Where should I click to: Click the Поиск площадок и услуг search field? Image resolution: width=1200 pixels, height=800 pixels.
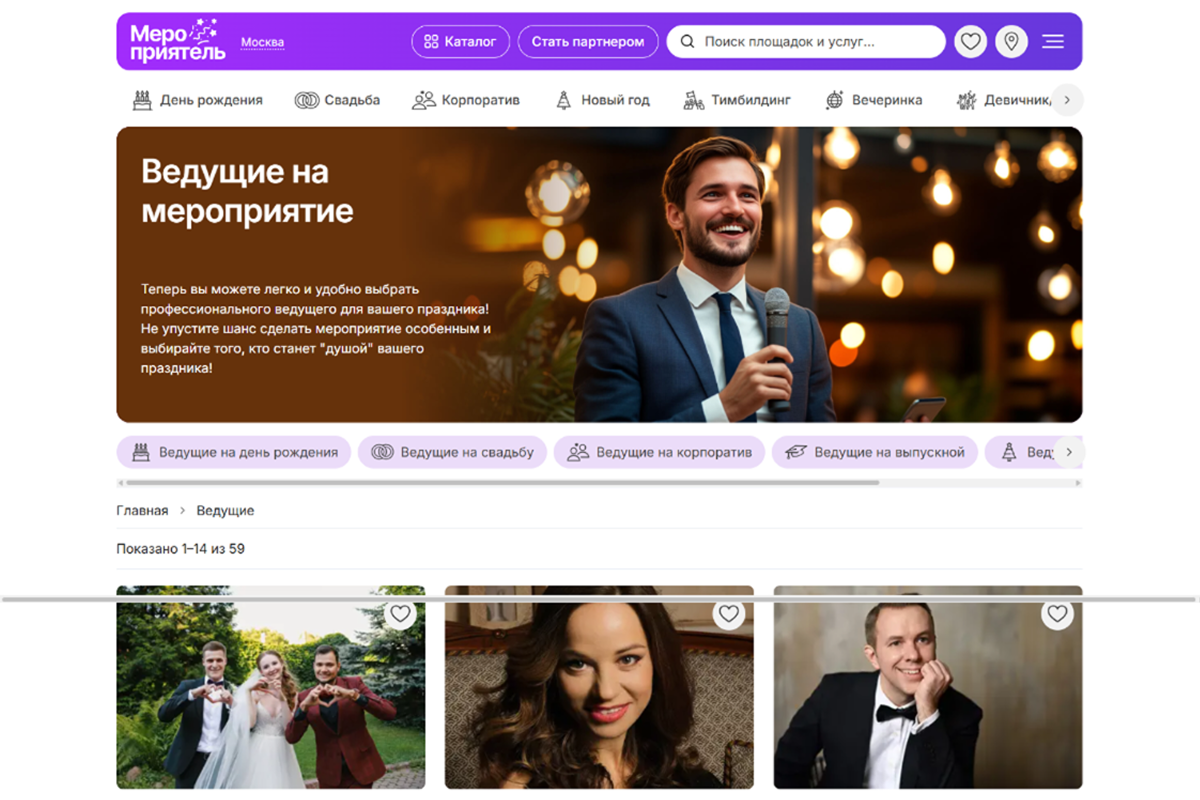click(806, 42)
